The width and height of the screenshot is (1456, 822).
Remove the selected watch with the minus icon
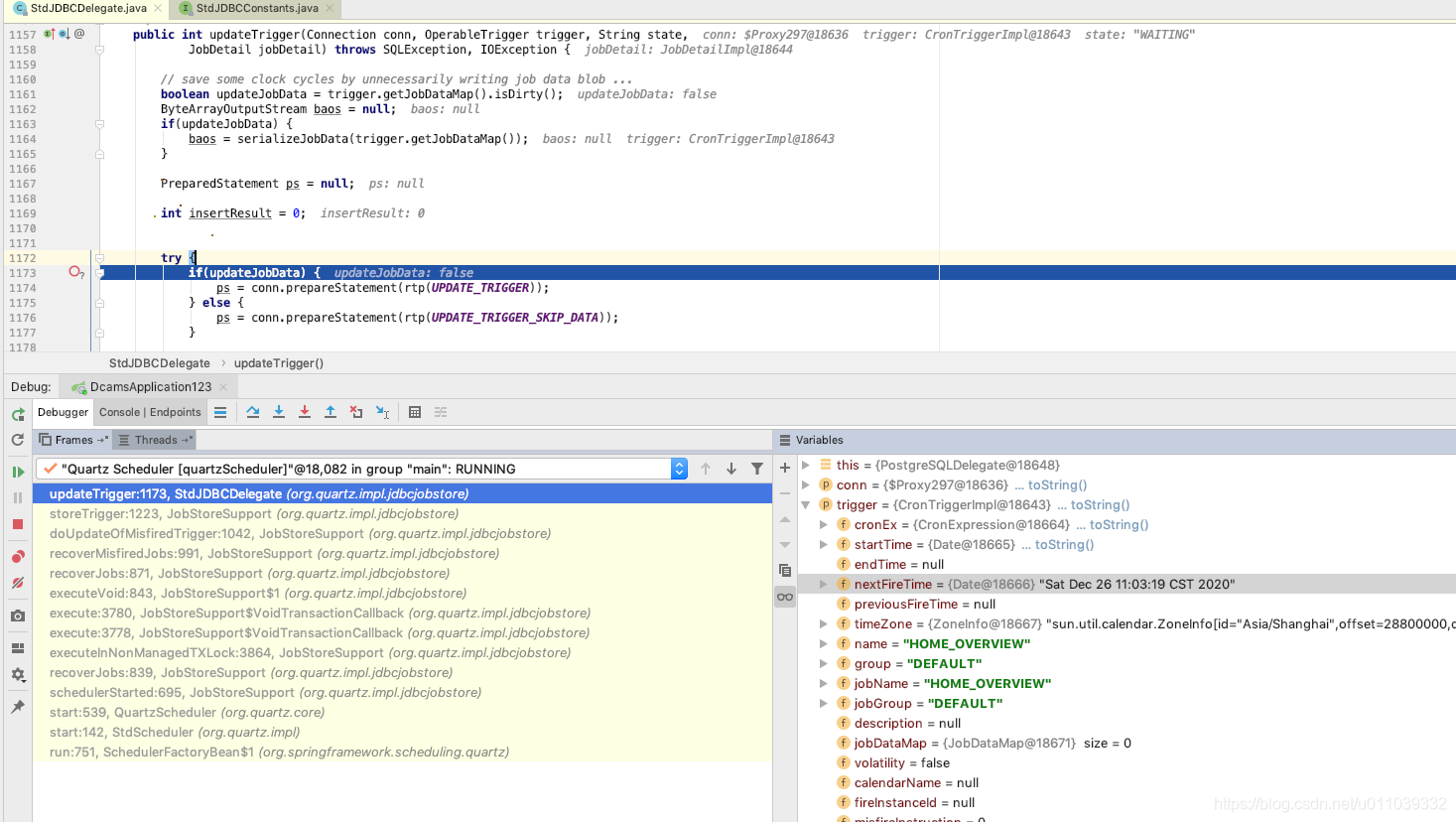(785, 493)
